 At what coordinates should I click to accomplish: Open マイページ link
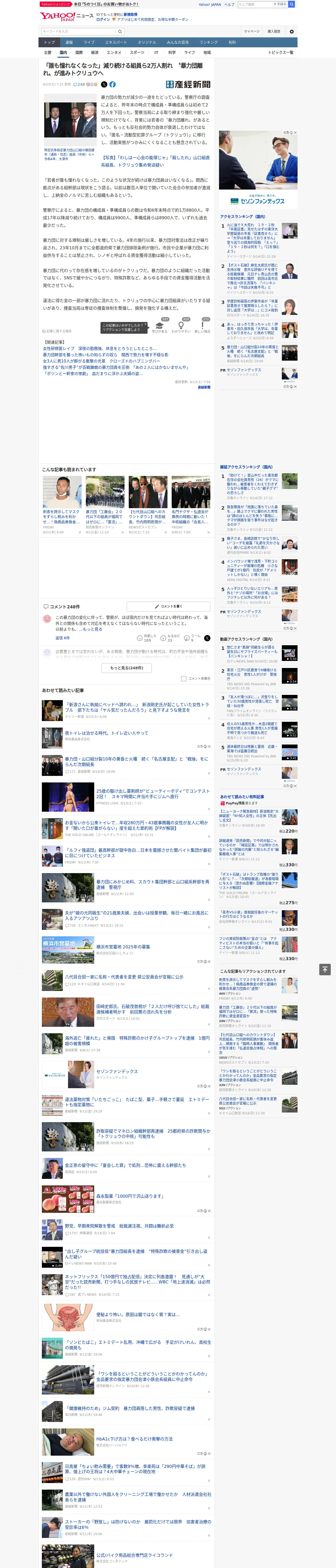[251, 32]
